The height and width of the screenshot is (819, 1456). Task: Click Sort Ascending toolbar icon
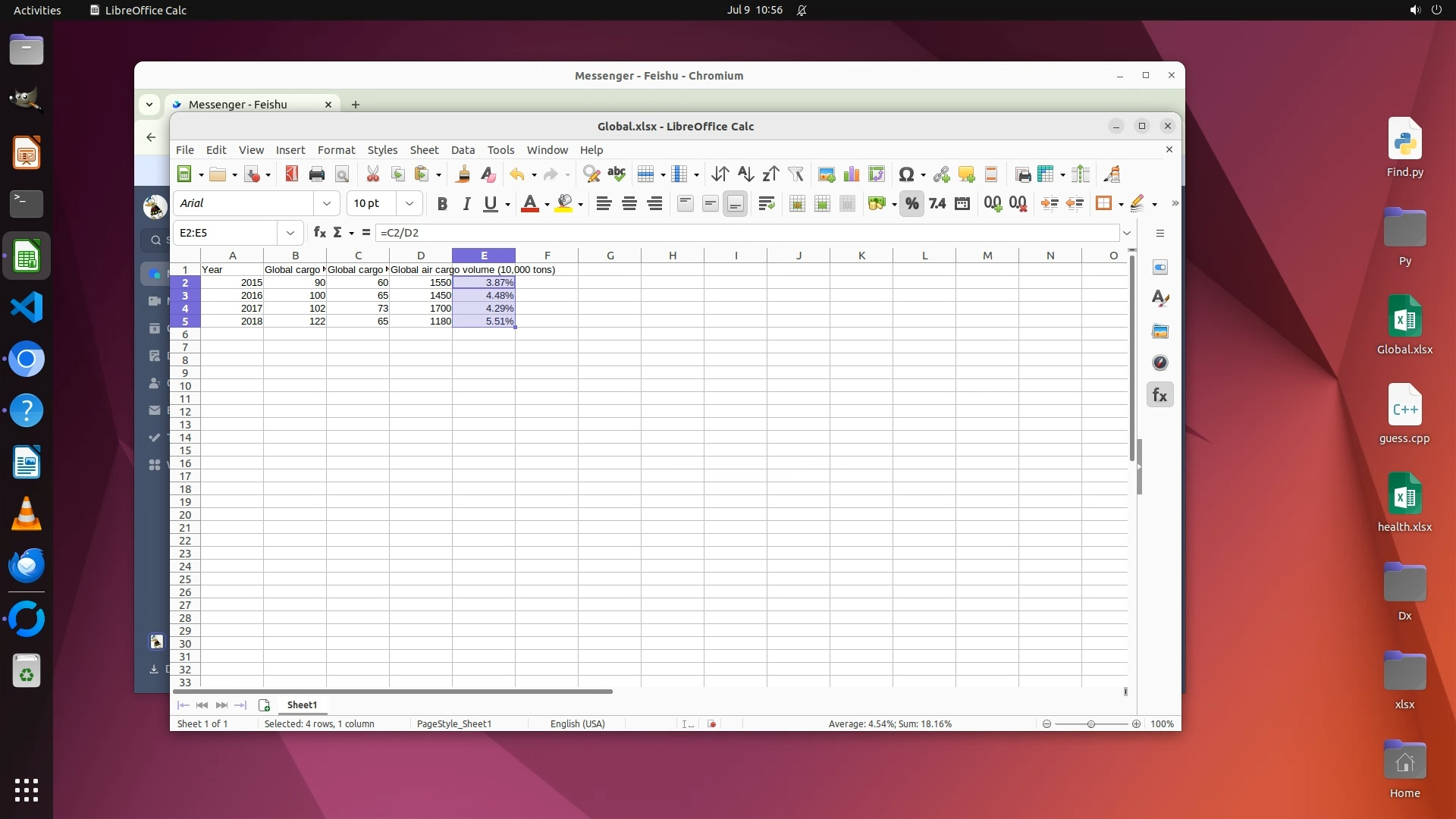tap(745, 174)
